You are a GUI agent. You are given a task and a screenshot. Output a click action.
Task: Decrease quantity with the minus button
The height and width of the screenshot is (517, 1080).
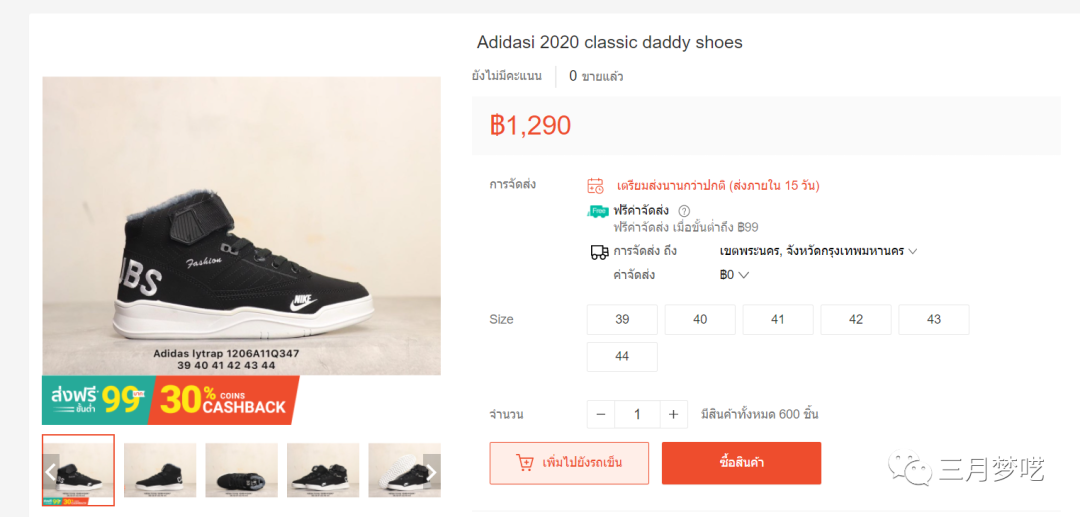pyautogui.click(x=601, y=414)
